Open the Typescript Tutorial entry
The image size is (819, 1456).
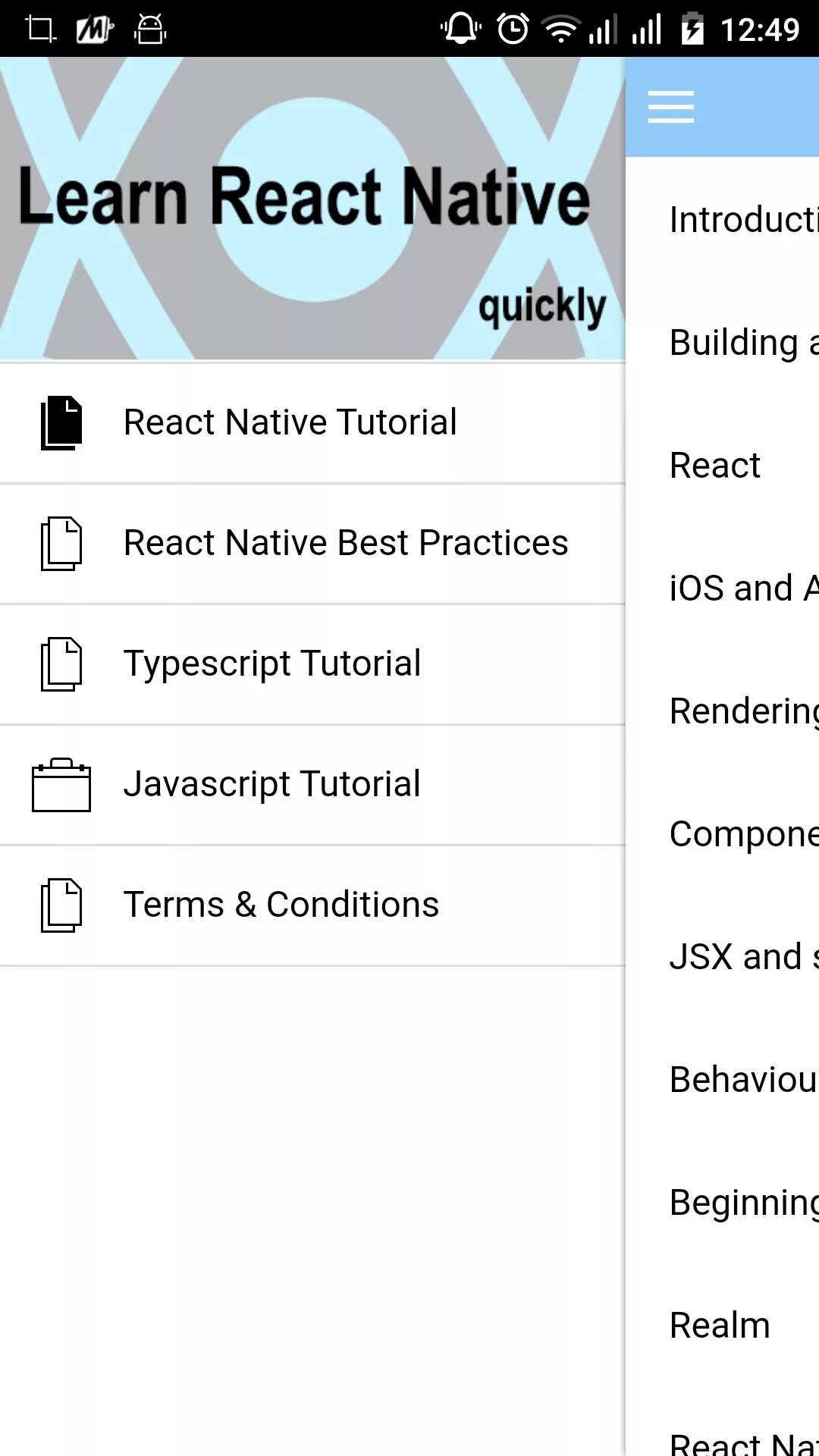coord(272,664)
